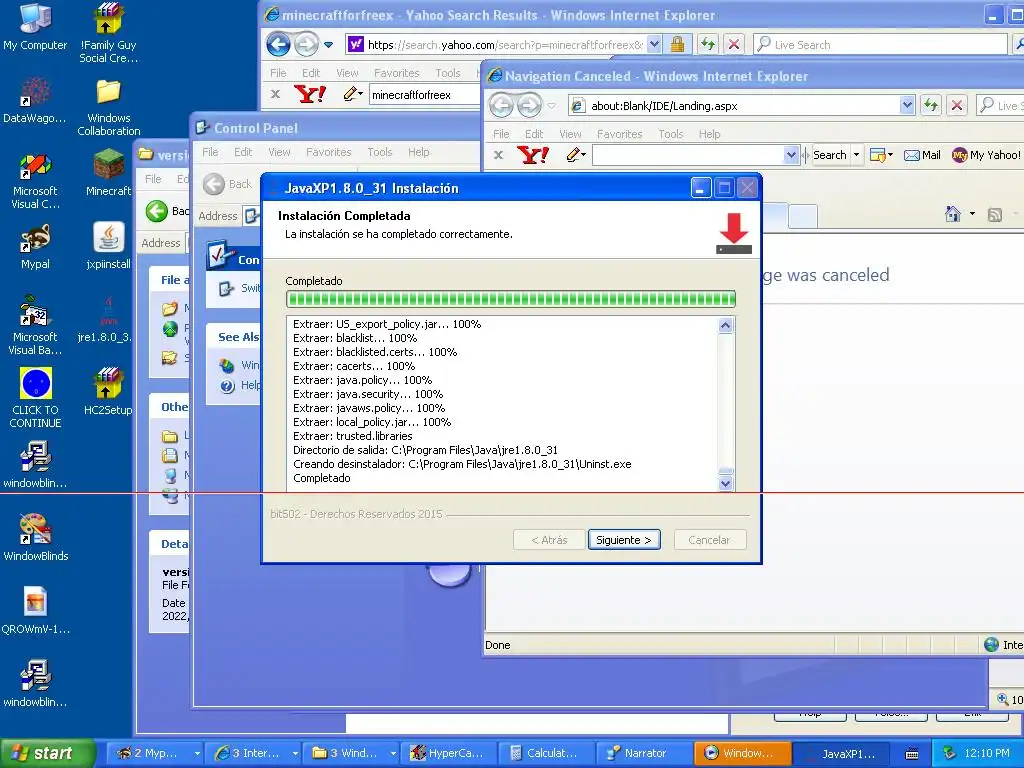Open Yahoo search URL address dropdown

654,44
